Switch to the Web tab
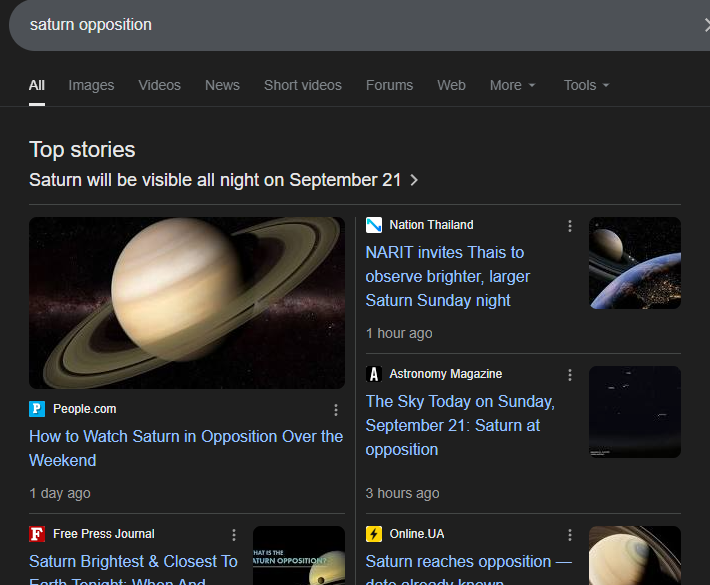This screenshot has height=585, width=710. tap(451, 85)
